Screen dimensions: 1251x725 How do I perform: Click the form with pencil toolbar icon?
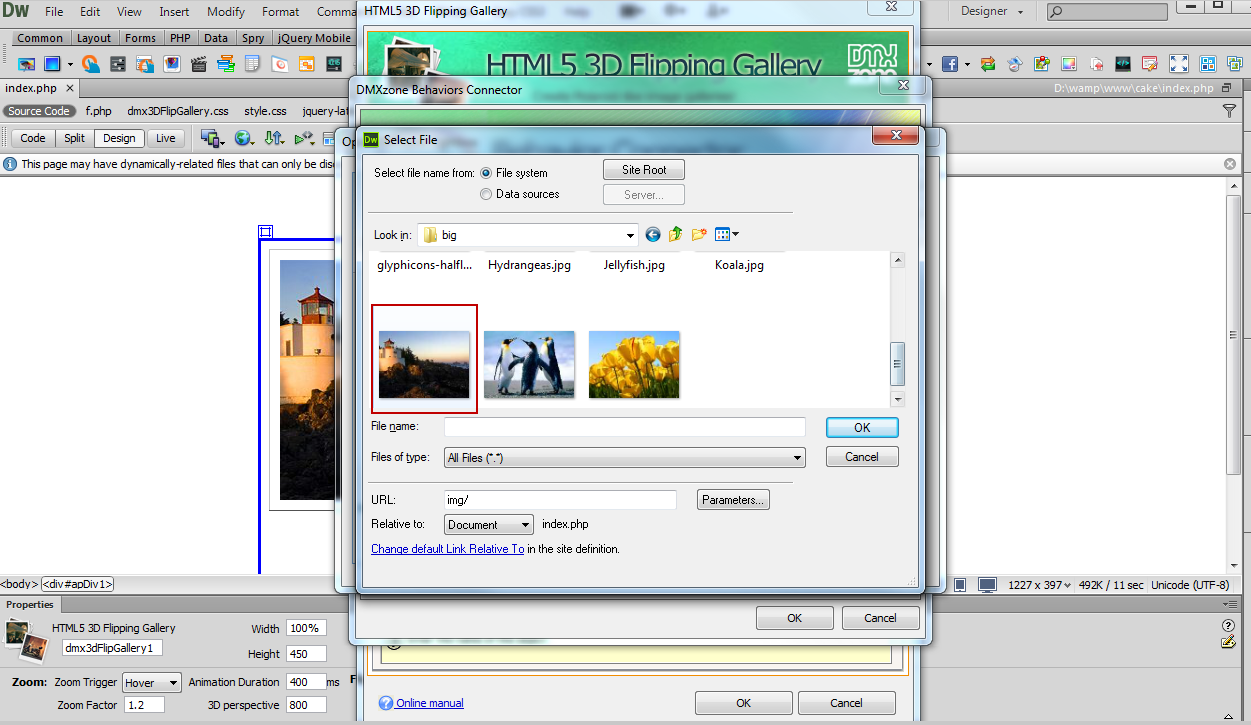point(1150,64)
